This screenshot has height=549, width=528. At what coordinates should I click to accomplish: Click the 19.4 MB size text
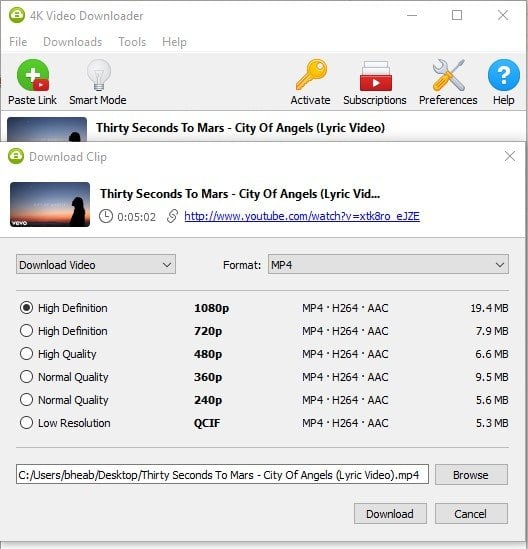(x=489, y=308)
